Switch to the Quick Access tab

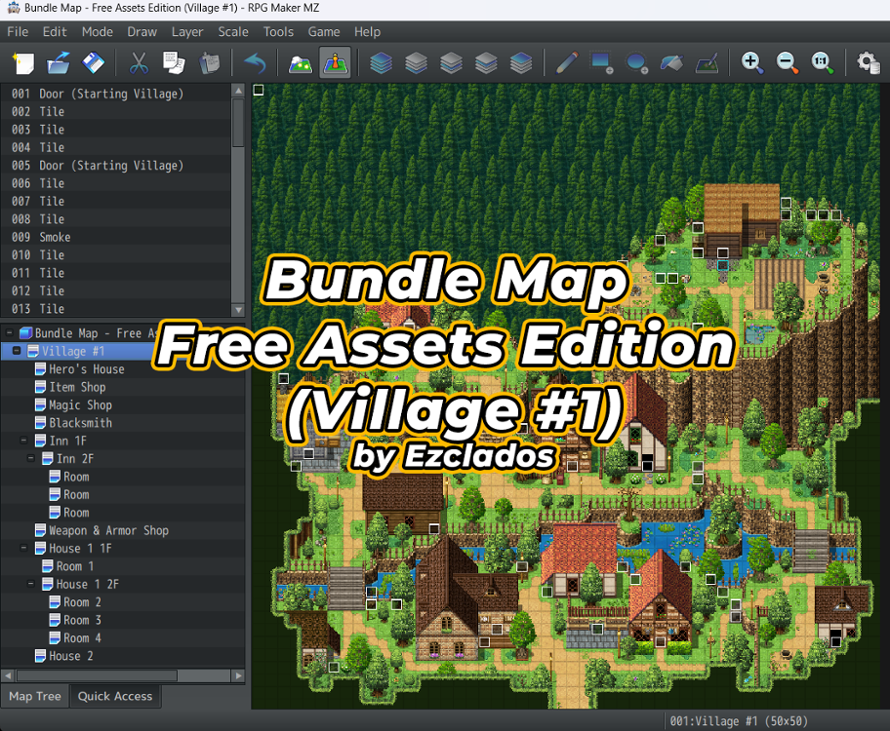114,696
